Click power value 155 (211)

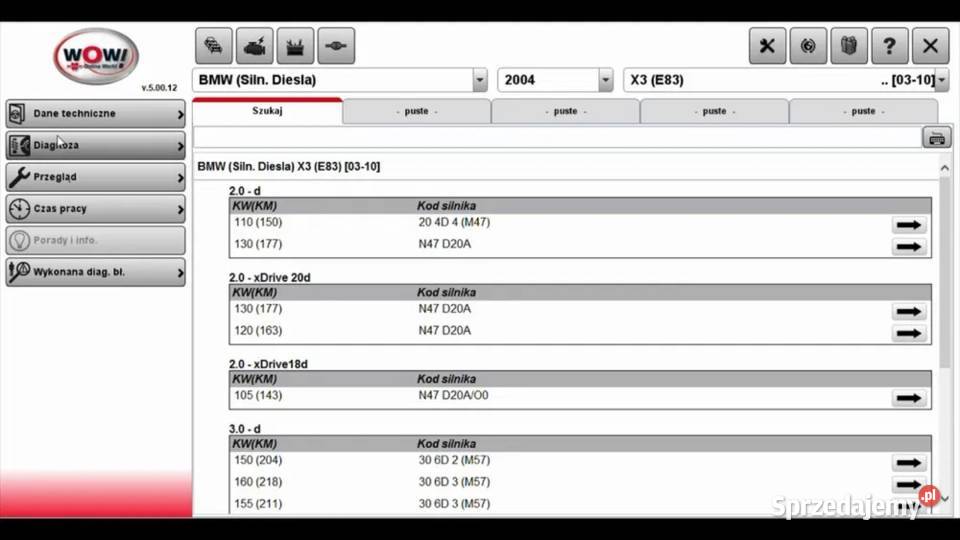(x=258, y=503)
